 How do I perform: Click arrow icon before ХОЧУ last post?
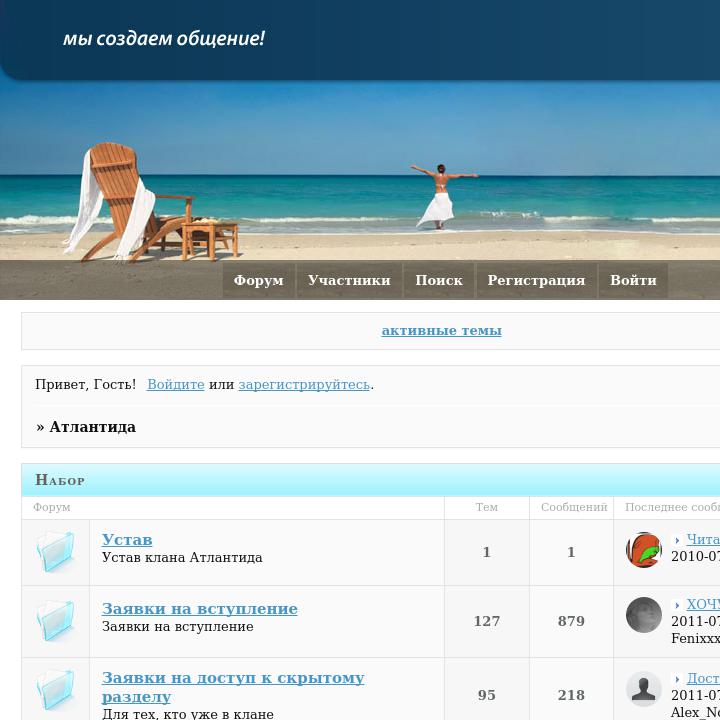pos(677,606)
